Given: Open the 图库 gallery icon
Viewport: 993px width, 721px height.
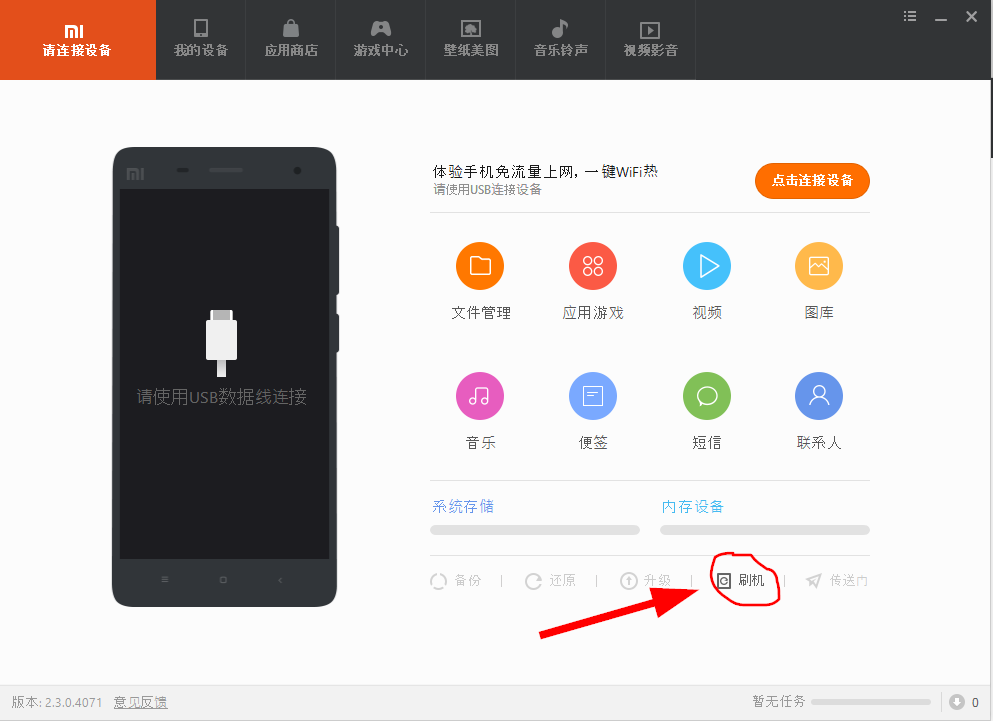Looking at the screenshot, I should 819,266.
